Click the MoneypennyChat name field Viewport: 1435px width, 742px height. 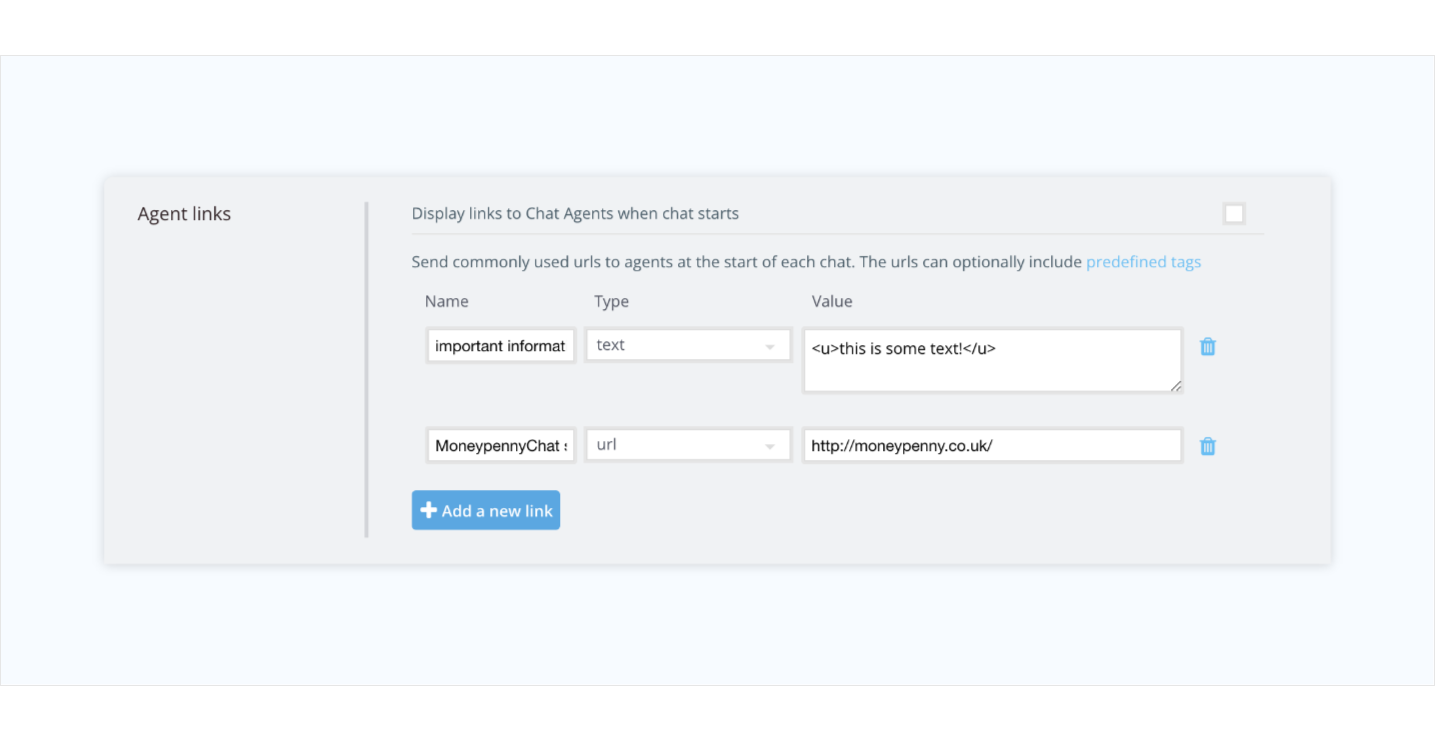tap(500, 445)
